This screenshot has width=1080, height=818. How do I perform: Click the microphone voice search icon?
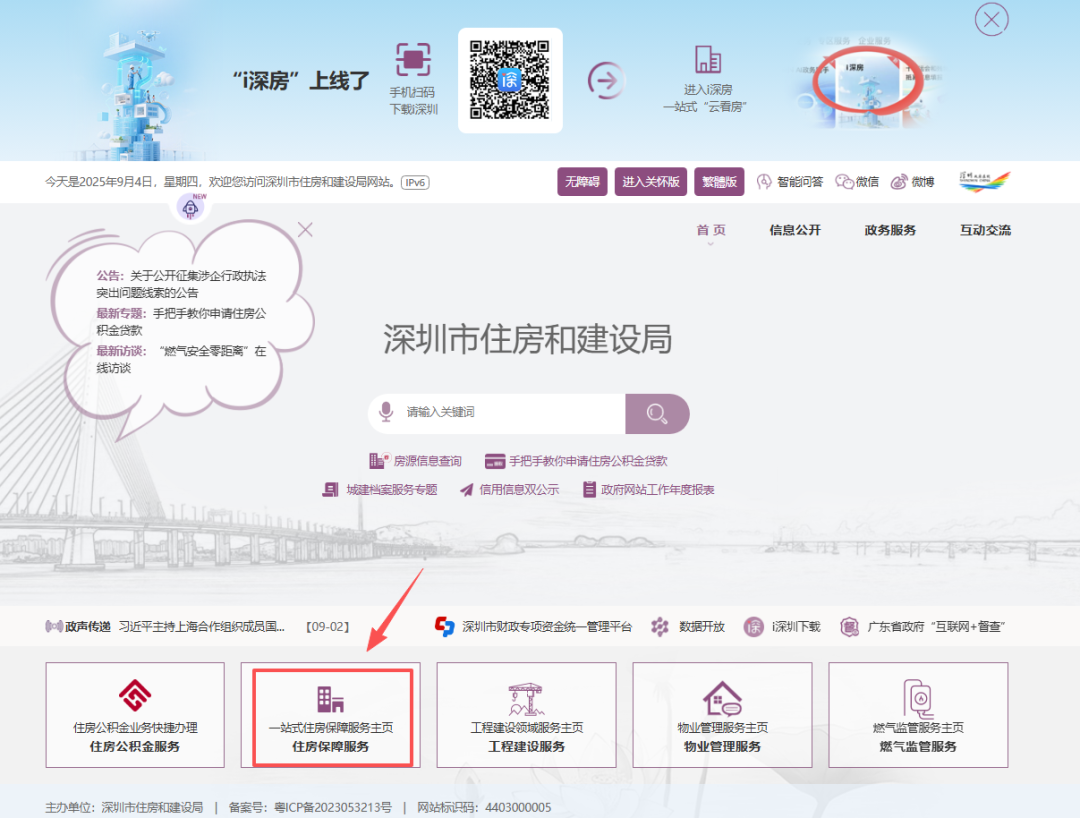coord(385,412)
